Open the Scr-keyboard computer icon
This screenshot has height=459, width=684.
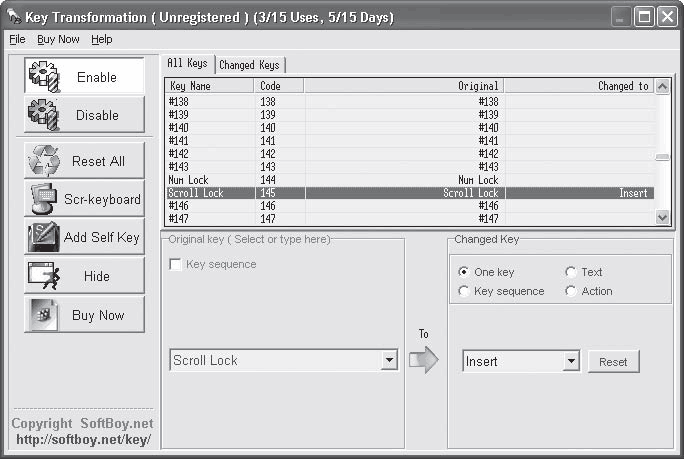(x=44, y=199)
